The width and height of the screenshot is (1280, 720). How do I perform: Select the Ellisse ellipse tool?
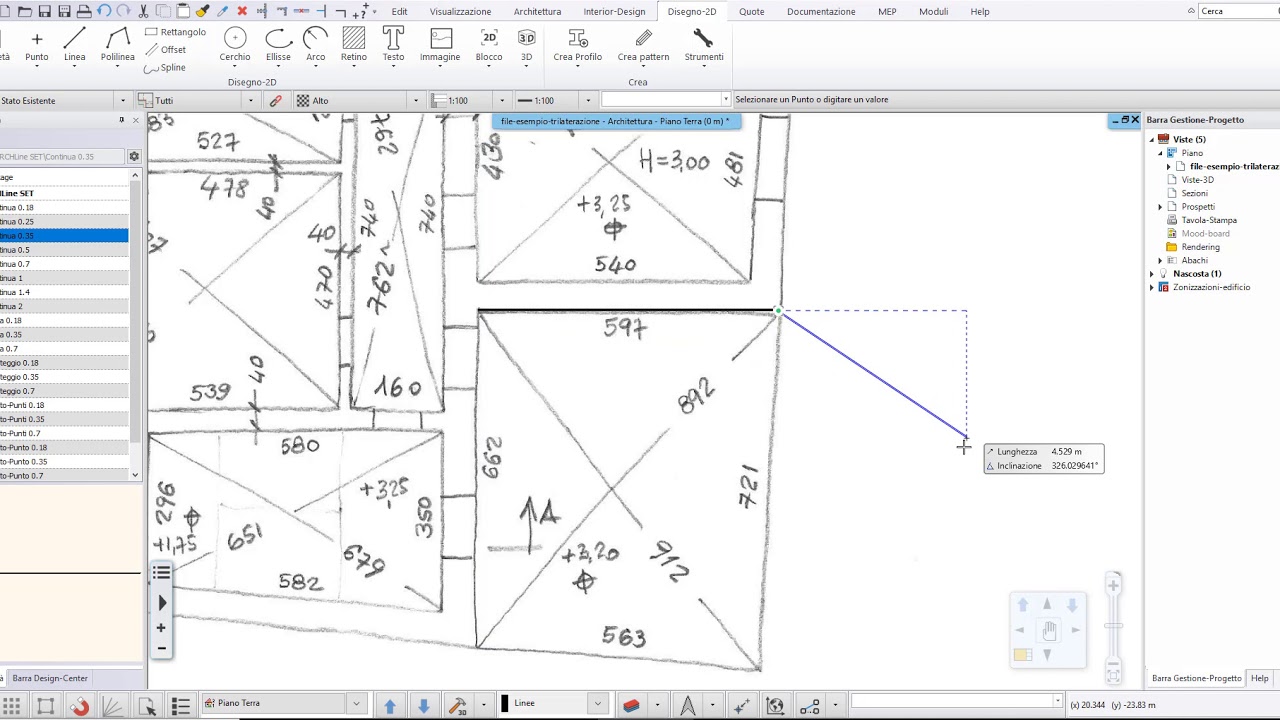[x=278, y=46]
